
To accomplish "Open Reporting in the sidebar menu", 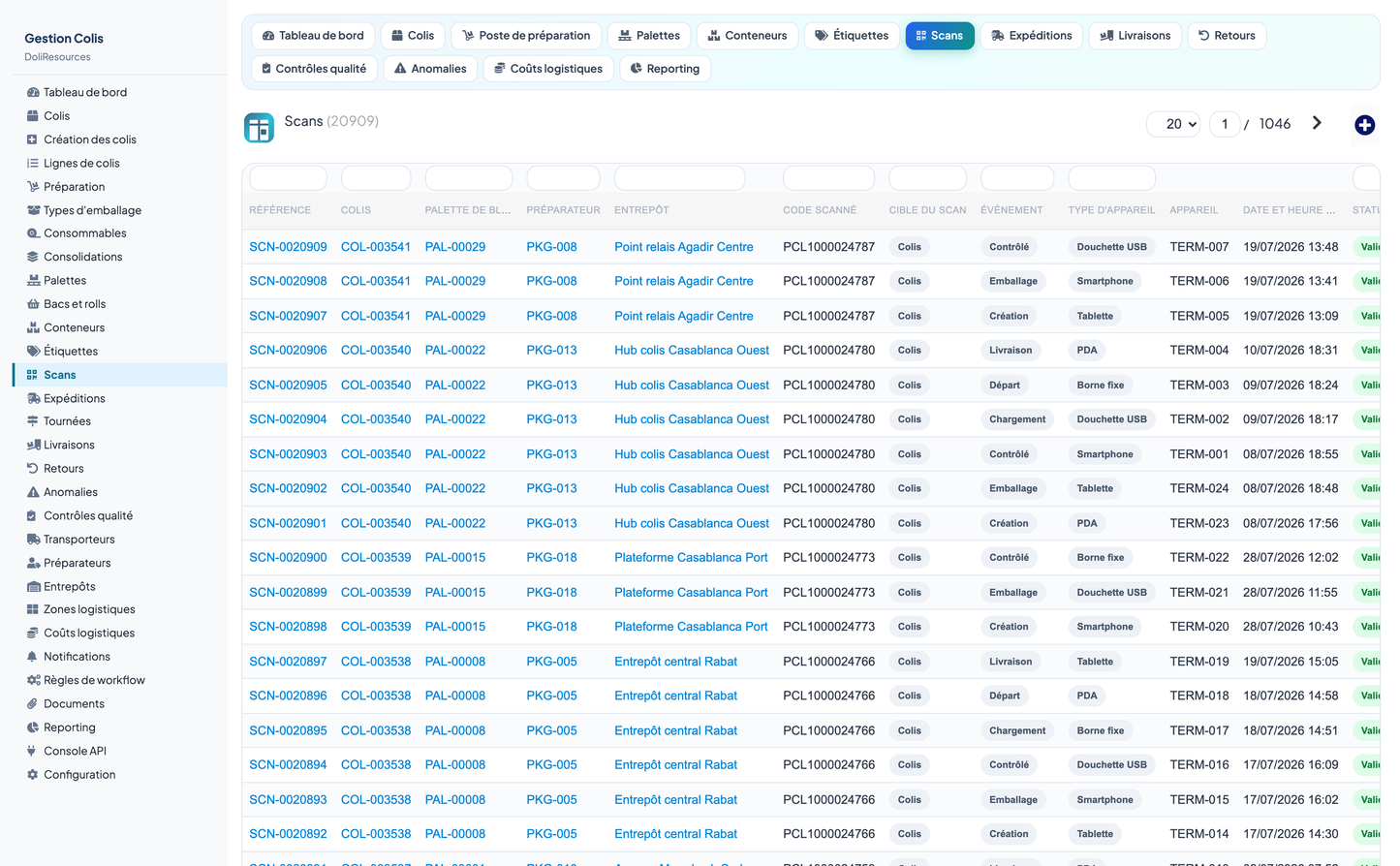I will tap(70, 727).
